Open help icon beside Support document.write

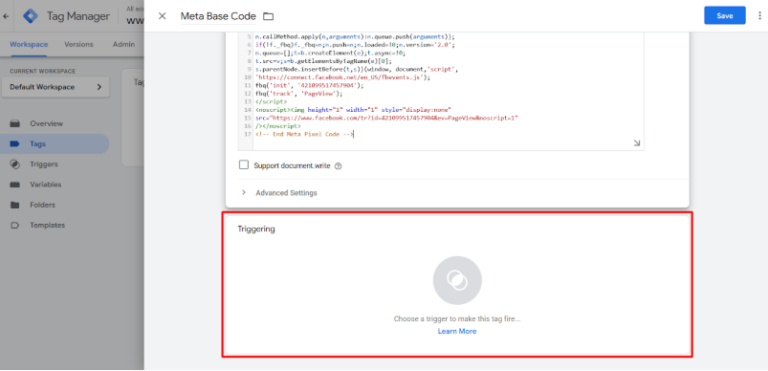337,166
